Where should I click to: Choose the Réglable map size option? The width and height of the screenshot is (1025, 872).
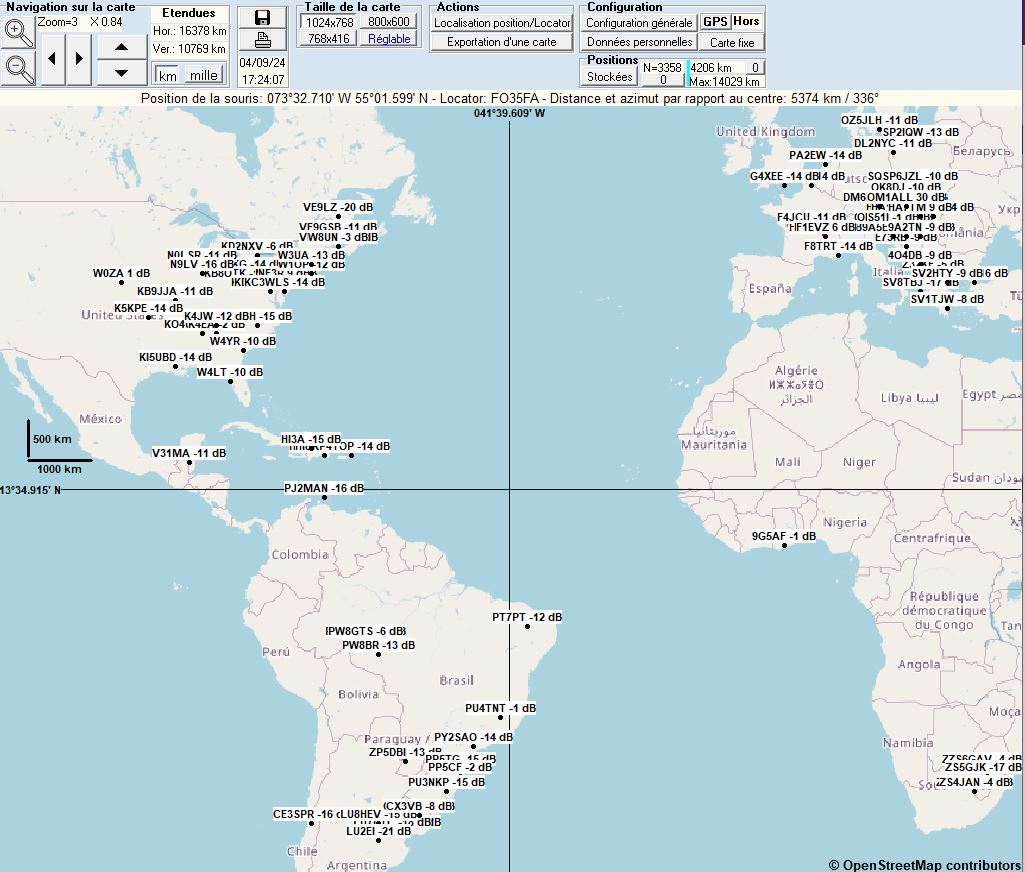(x=388, y=39)
